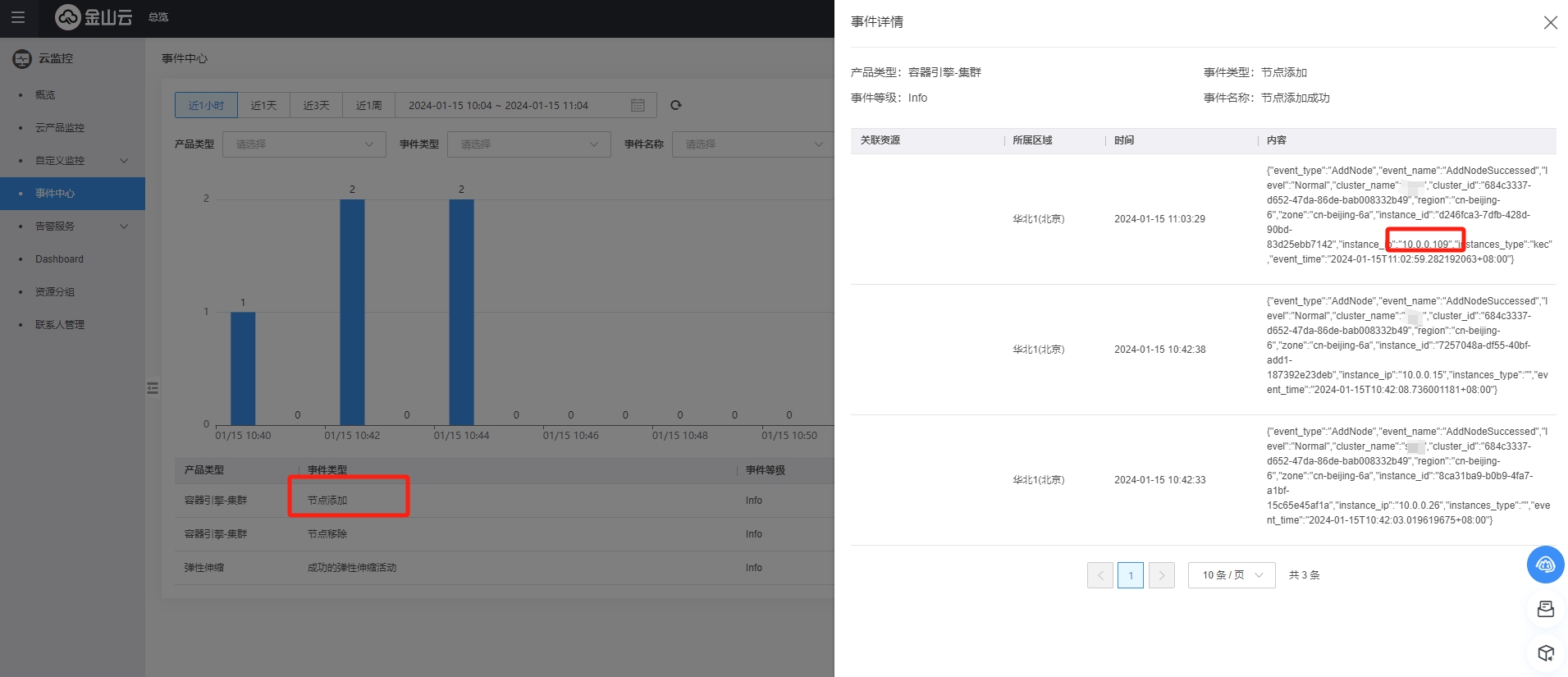1568x677 pixels.
Task: Choose the 近1周 time range option
Action: pos(368,106)
